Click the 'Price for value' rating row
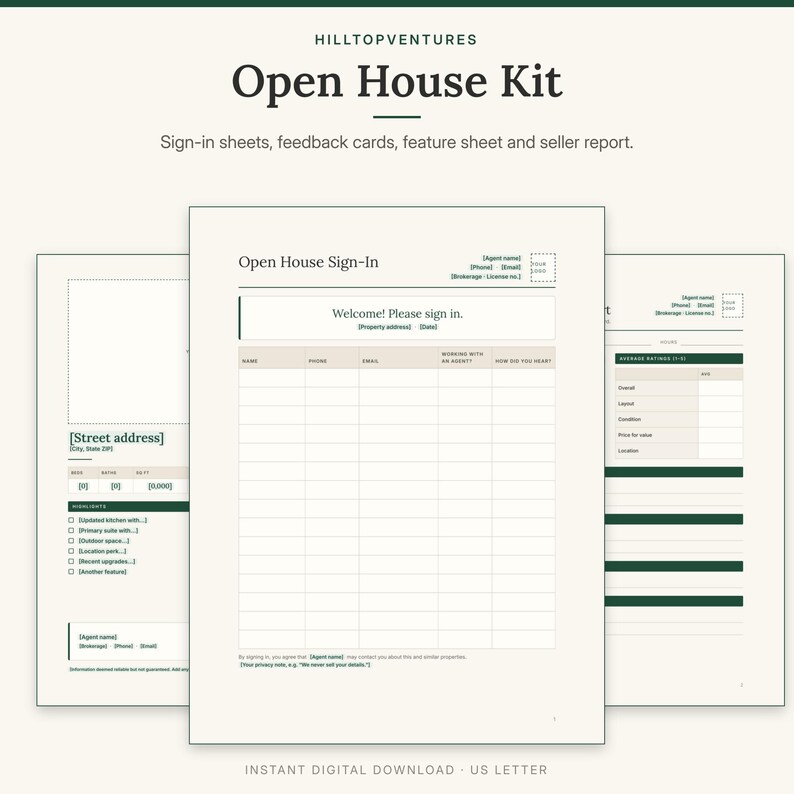The width and height of the screenshot is (794, 794). coord(679,435)
